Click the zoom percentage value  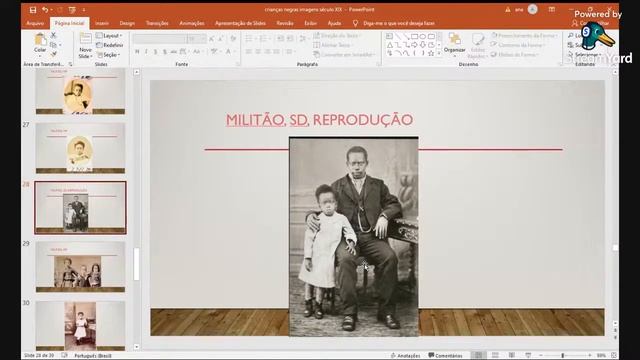(601, 356)
